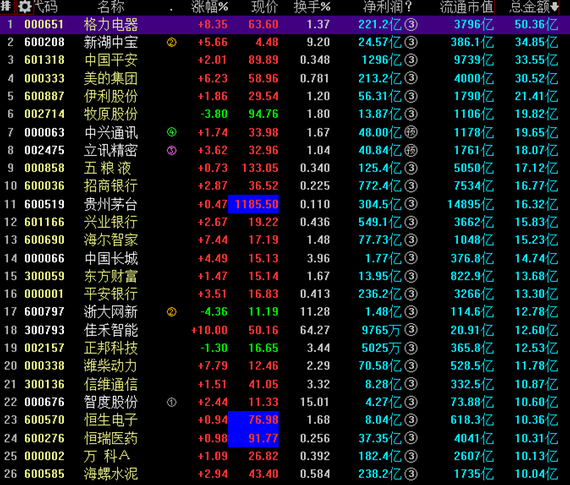
Task: Click the ③ report icon after 中国平安's 1296亿
Action: pyautogui.click(x=411, y=60)
